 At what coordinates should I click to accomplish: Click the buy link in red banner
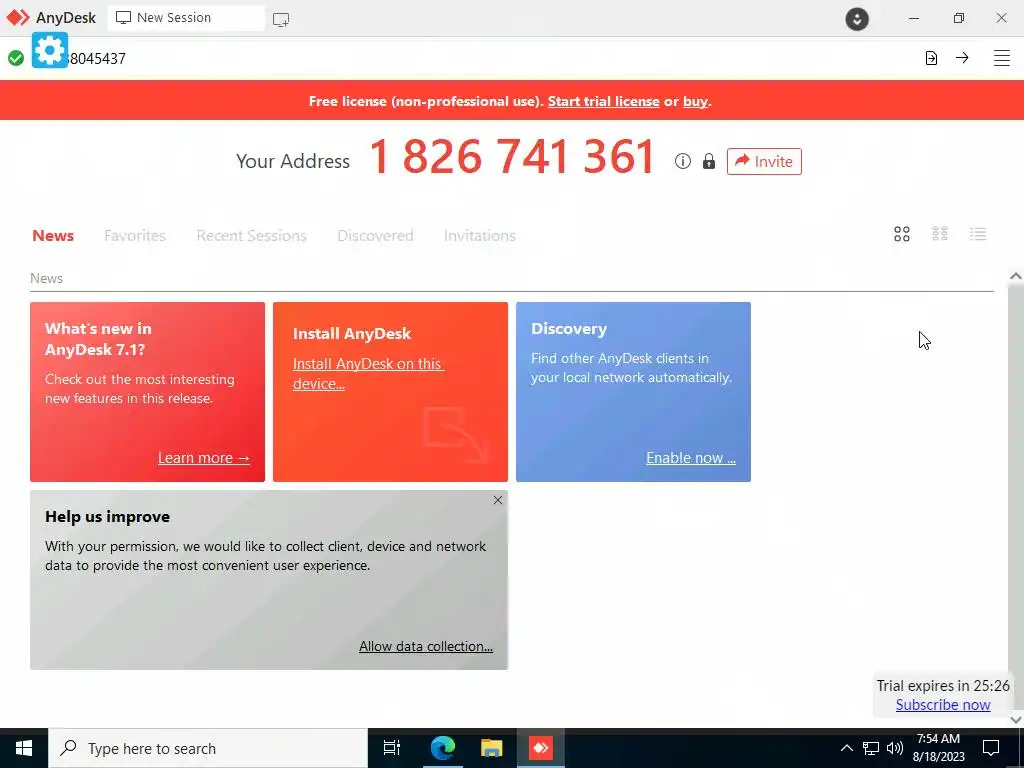(696, 101)
